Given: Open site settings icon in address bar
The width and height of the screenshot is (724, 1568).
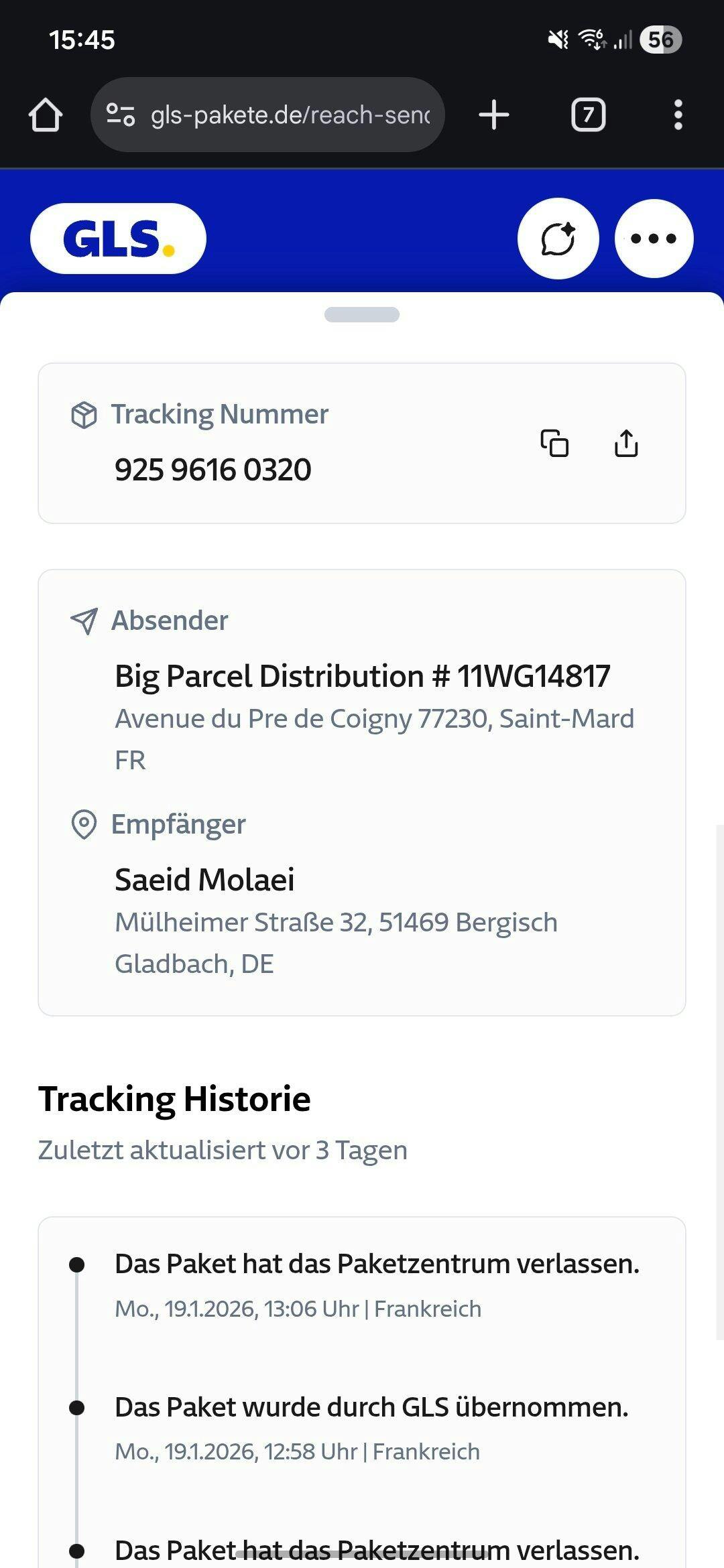Looking at the screenshot, I should 121,115.
